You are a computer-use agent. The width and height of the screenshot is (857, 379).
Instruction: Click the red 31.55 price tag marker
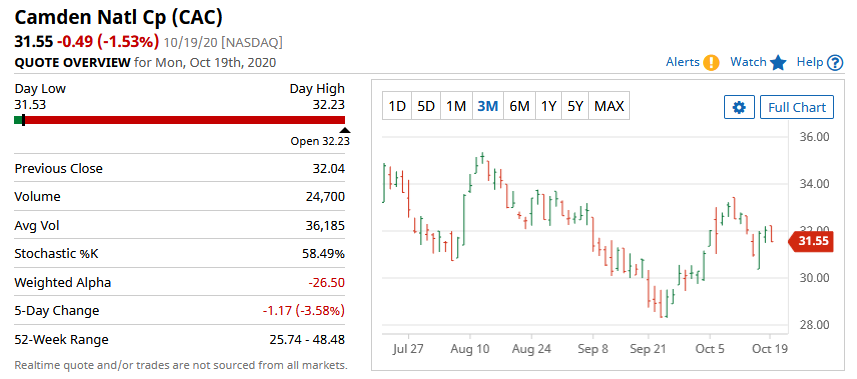pyautogui.click(x=810, y=241)
